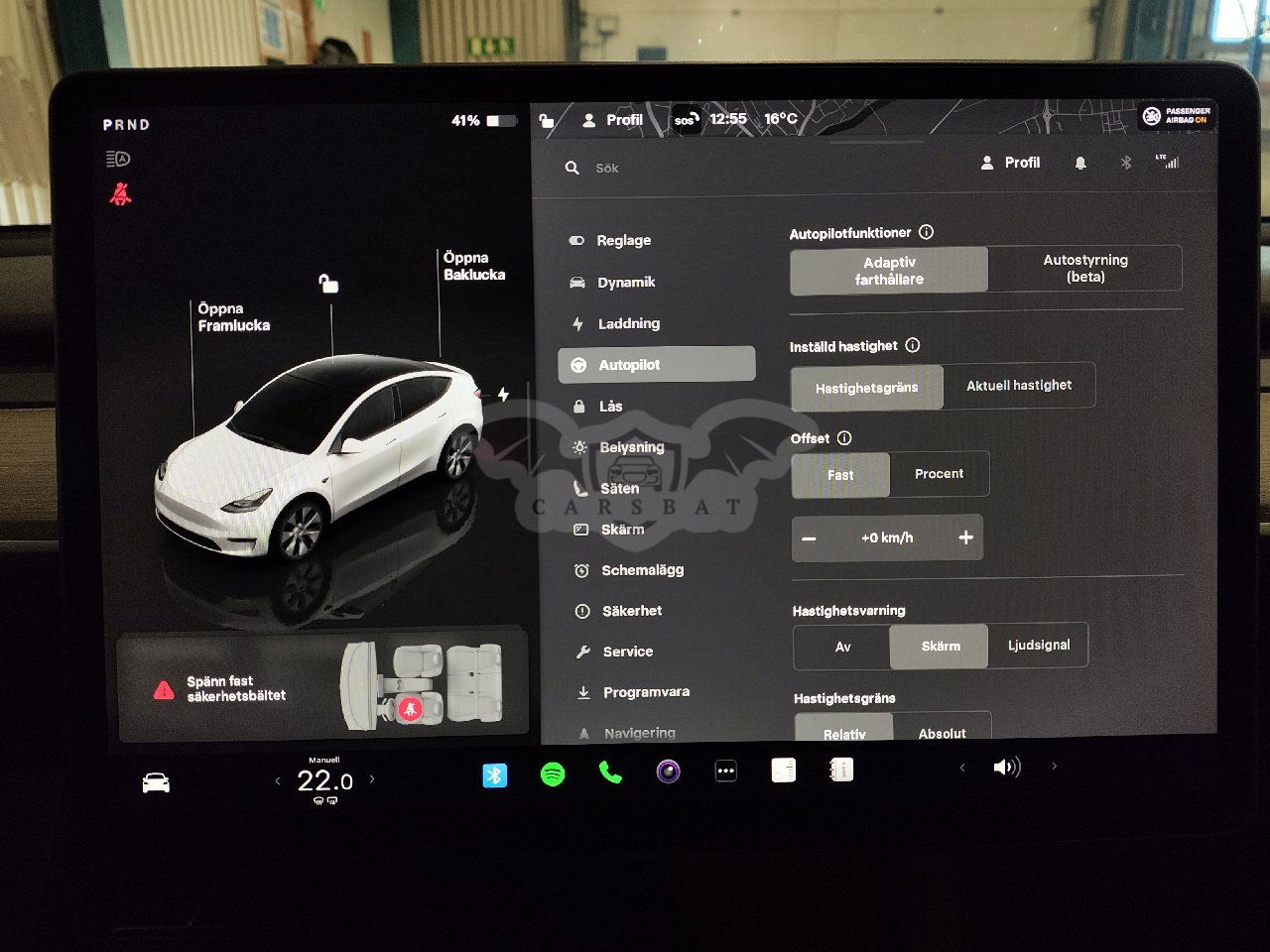Open the green Phone app
This screenshot has width=1270, height=952.
point(610,773)
